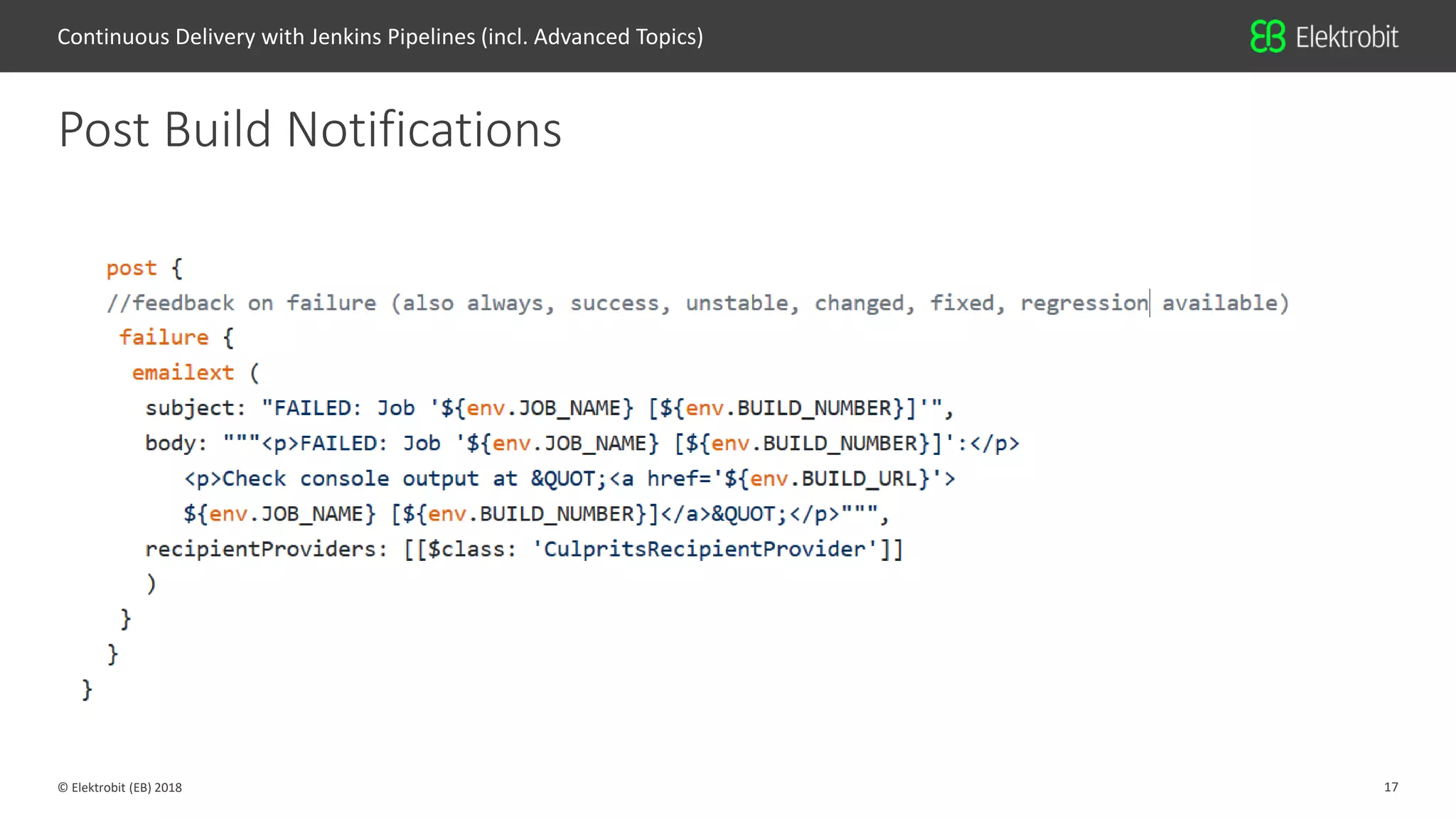Click the 'emailext' keyword
1456x819 pixels.
point(183,372)
